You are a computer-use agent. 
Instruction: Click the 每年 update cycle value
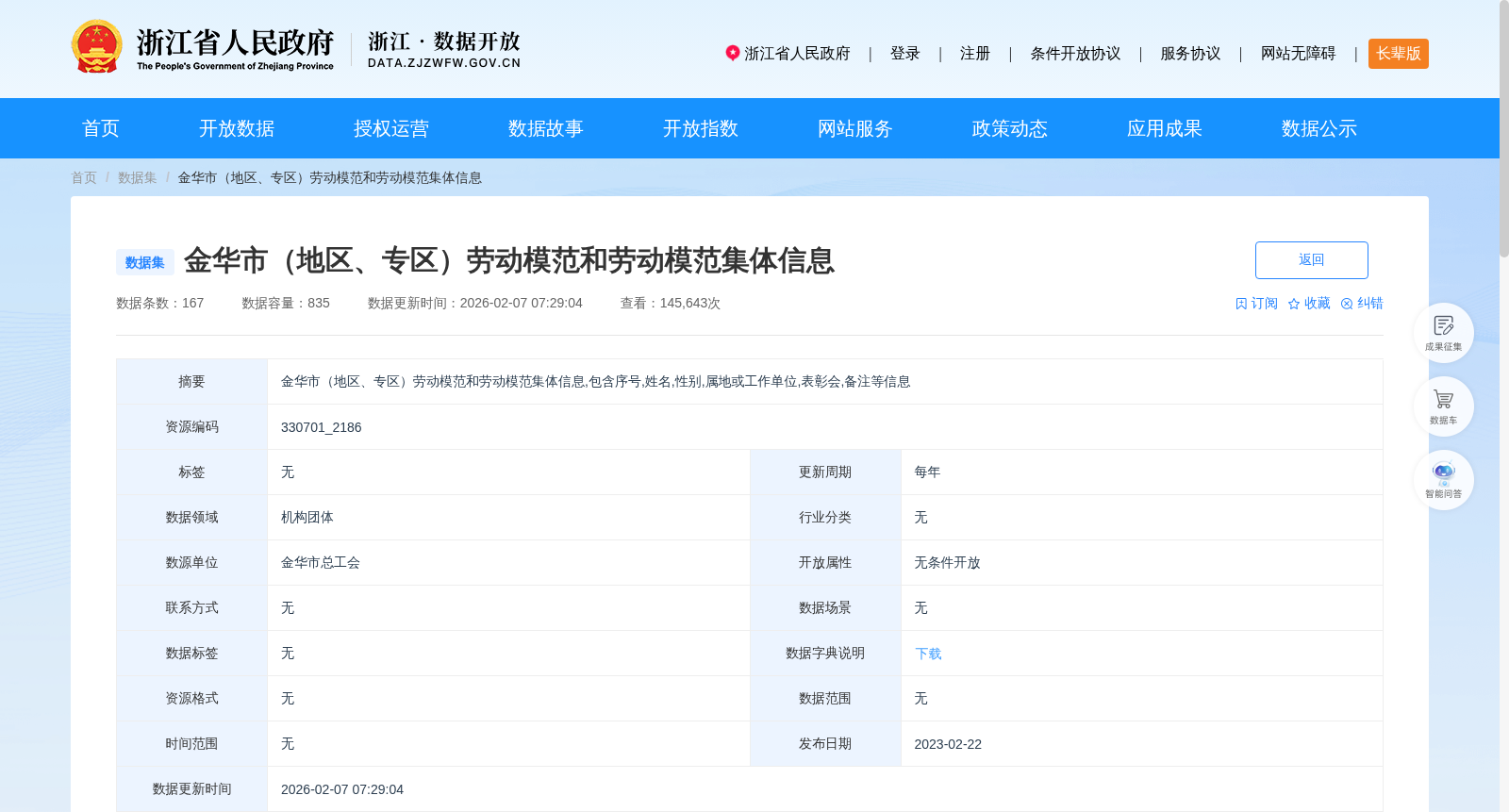927,472
